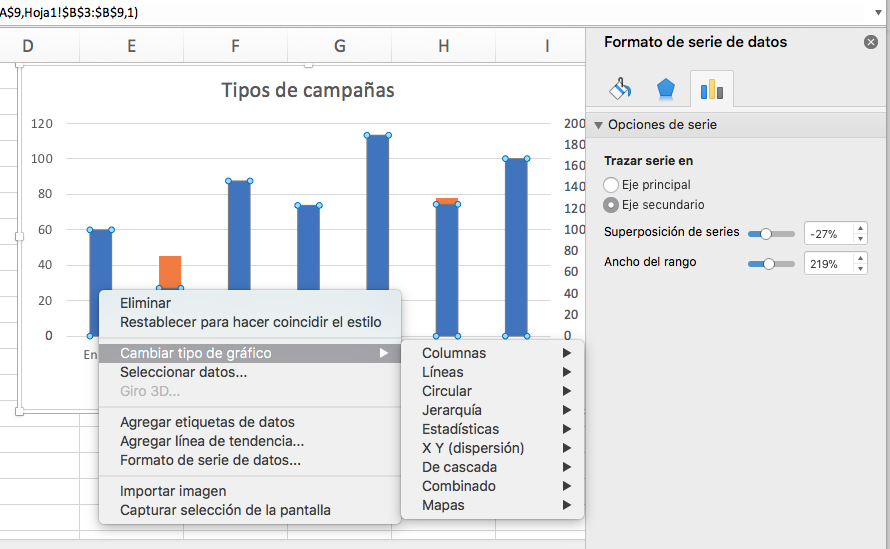Select column H header

click(x=444, y=46)
